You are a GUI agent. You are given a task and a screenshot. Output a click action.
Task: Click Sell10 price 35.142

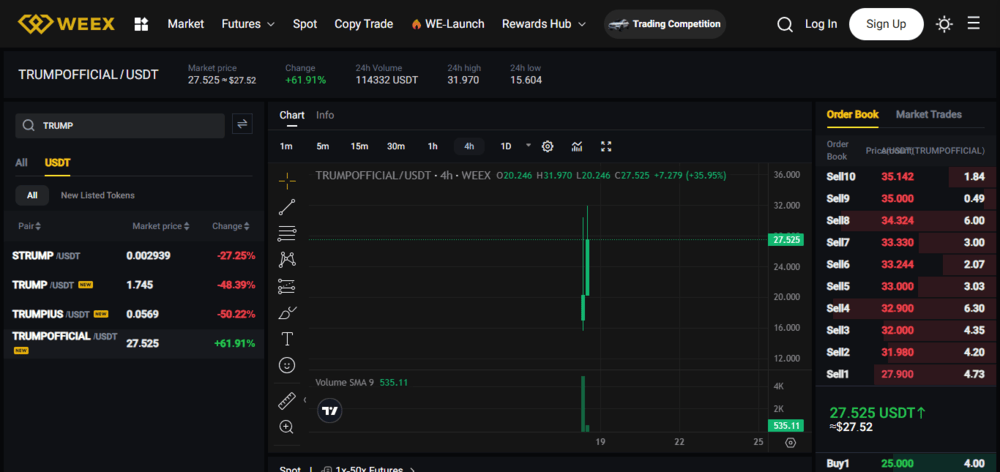click(x=897, y=177)
